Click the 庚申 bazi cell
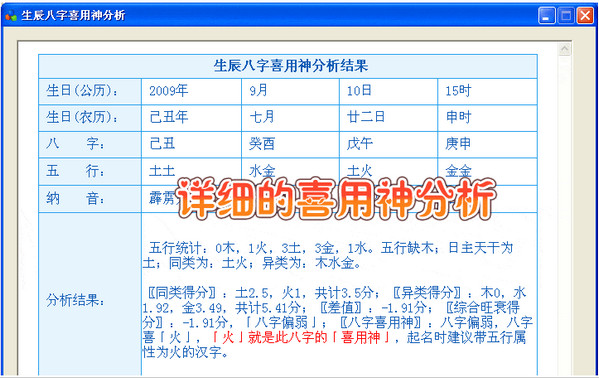 (x=487, y=144)
